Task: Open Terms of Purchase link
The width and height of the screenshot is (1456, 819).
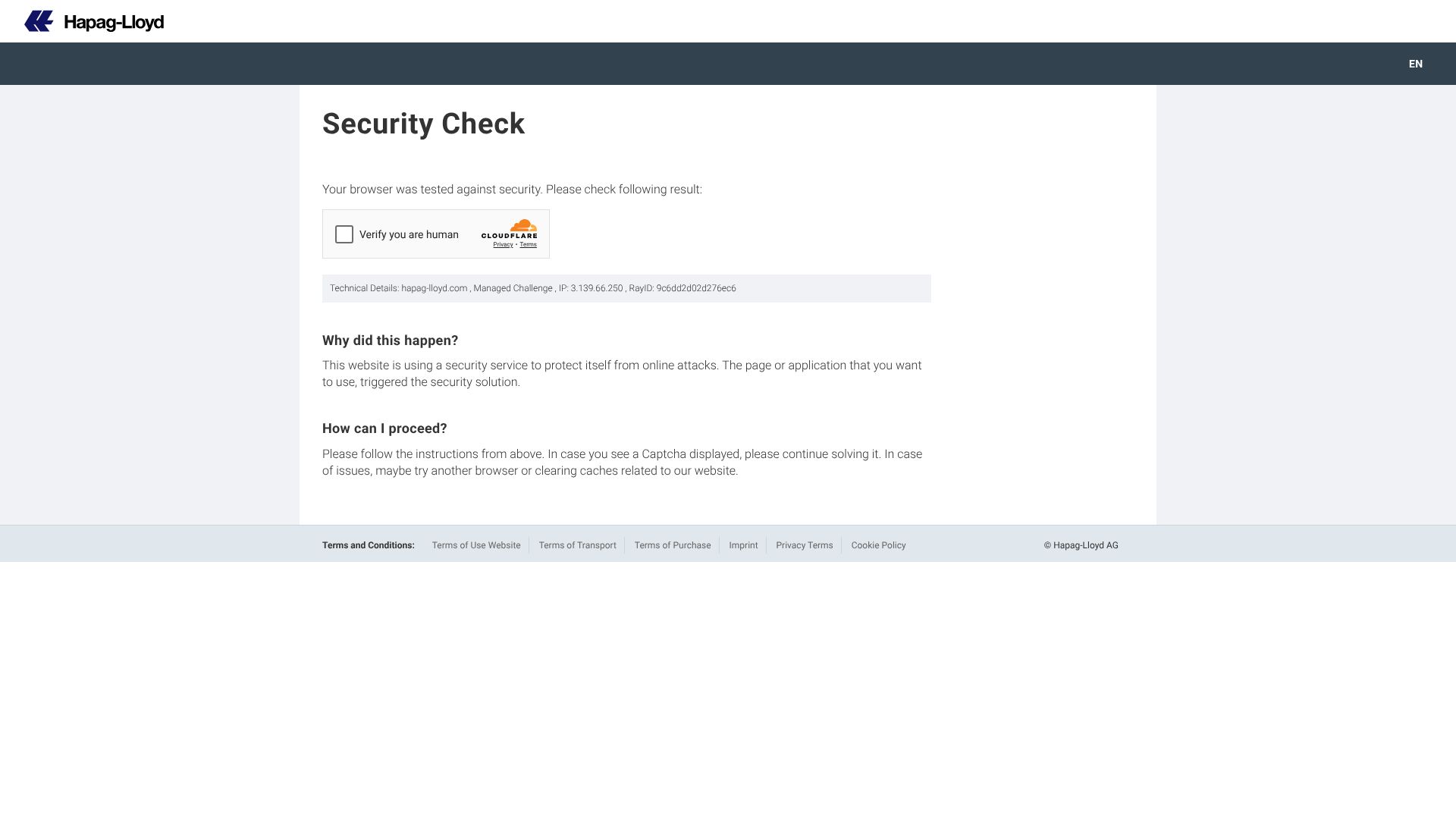Action: [672, 545]
